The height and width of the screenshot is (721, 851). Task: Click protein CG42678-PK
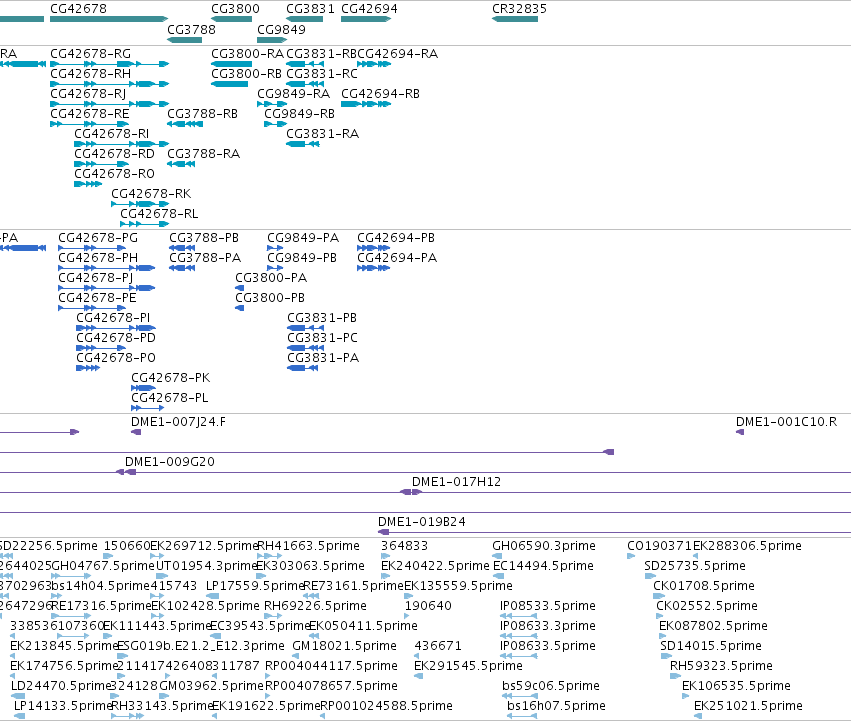pos(143,388)
